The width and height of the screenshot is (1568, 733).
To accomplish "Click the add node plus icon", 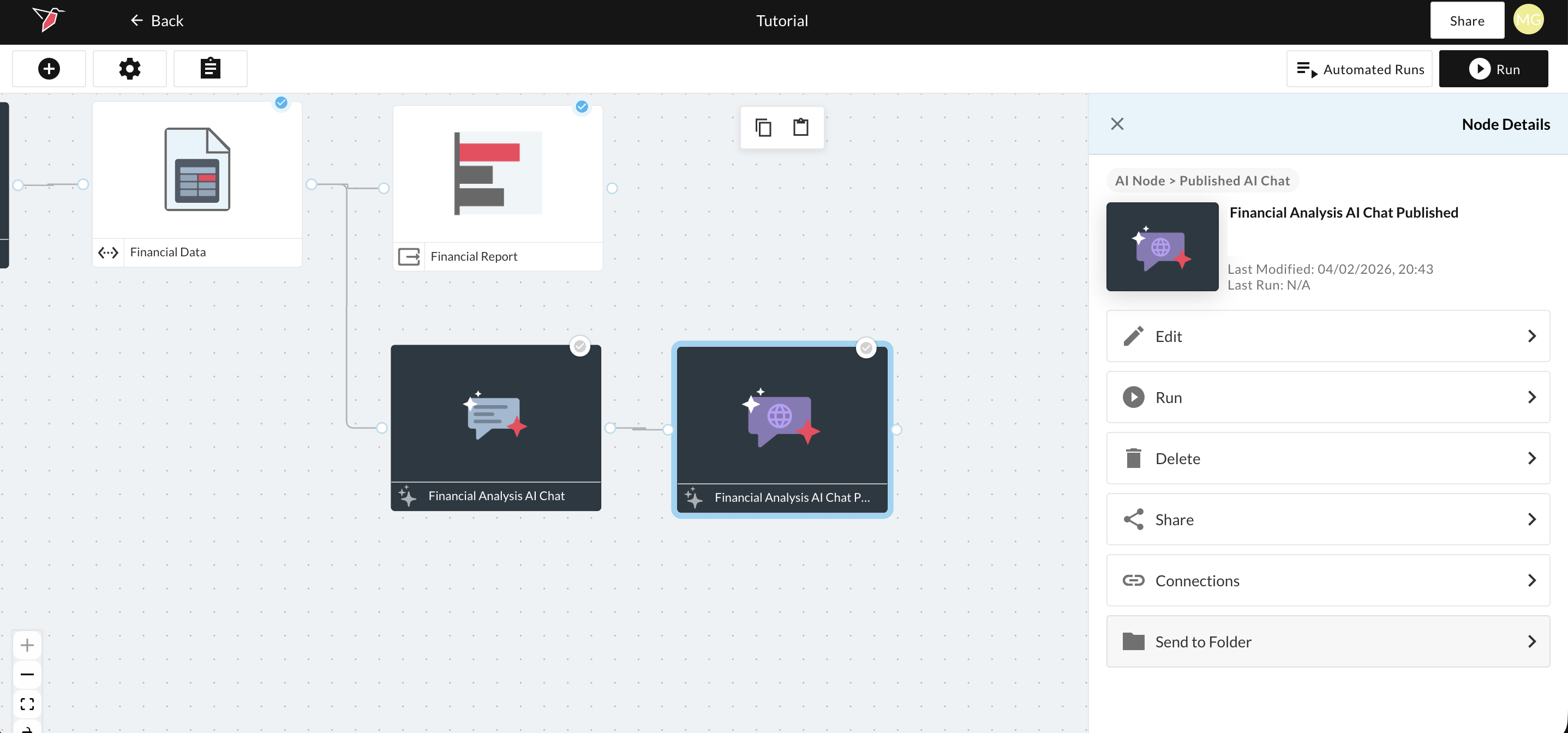I will [49, 69].
